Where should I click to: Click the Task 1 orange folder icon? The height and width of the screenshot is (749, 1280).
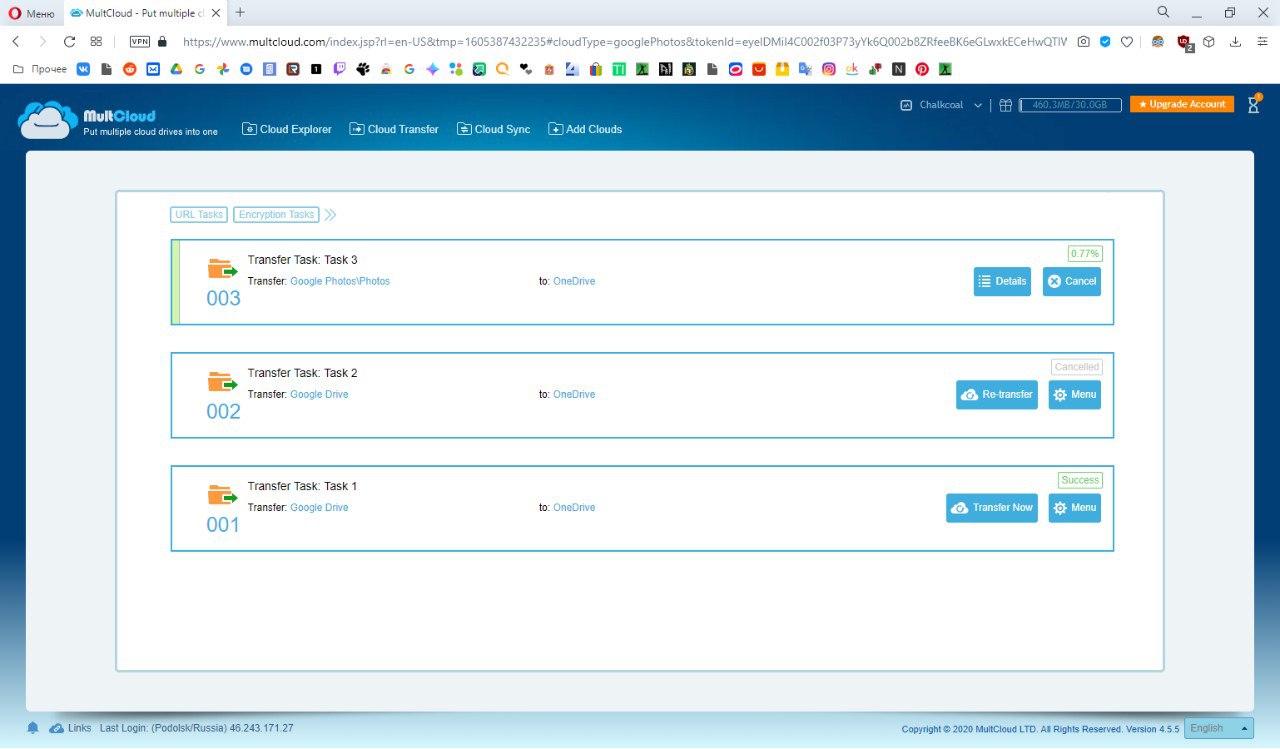pos(222,495)
